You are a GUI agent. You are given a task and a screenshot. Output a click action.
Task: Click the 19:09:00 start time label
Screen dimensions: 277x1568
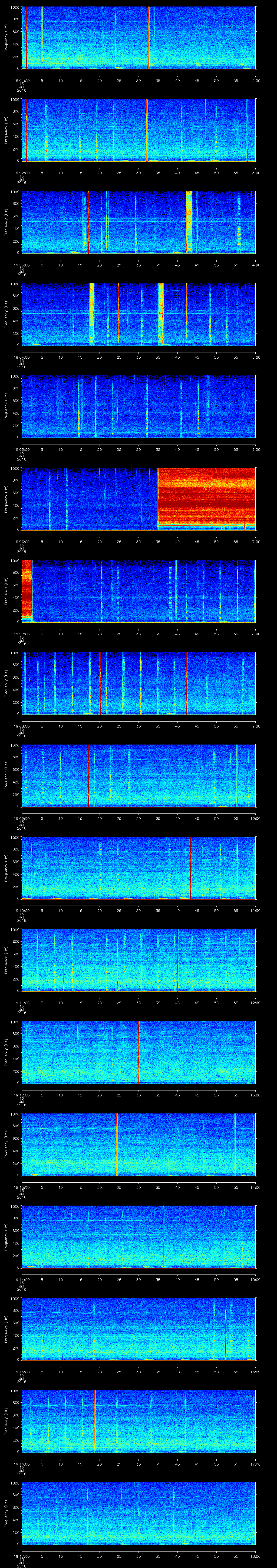point(21,818)
